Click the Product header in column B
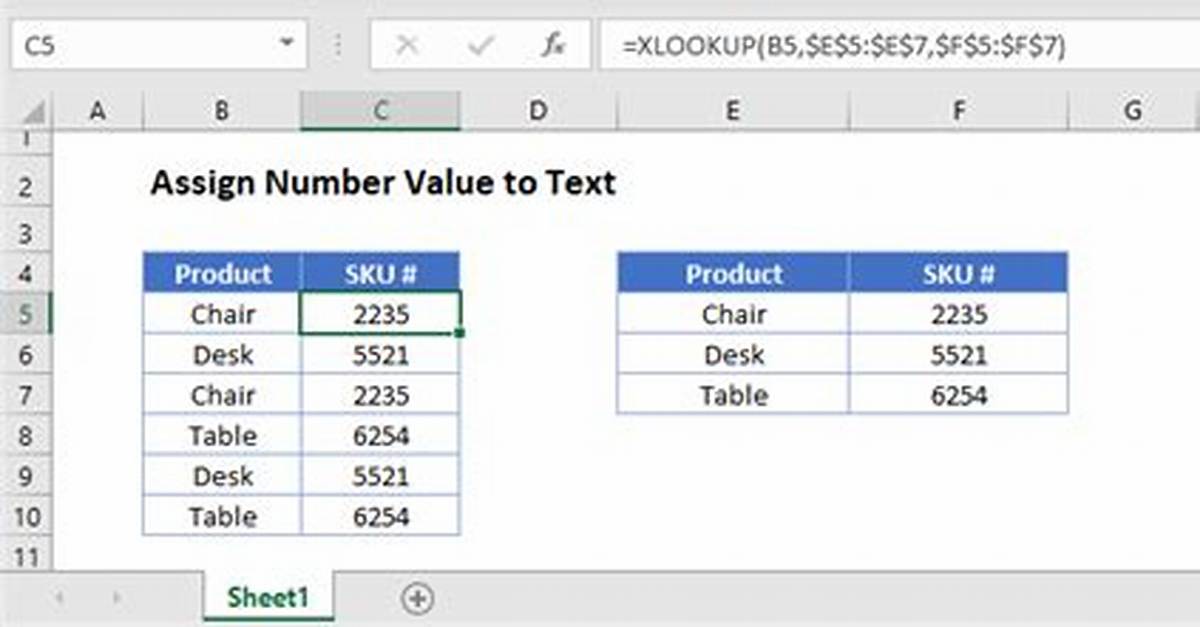The height and width of the screenshot is (627, 1200). [222, 273]
